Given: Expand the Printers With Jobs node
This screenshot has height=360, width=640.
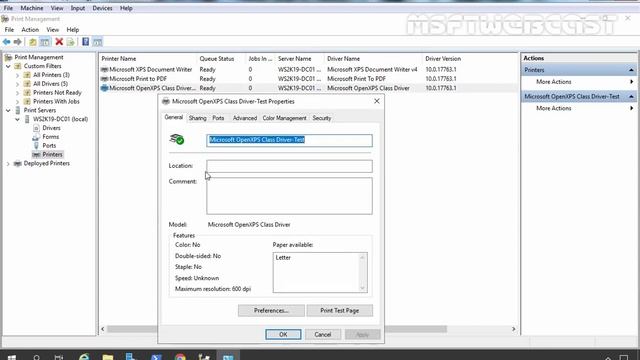Looking at the screenshot, I should (x=17, y=102).
